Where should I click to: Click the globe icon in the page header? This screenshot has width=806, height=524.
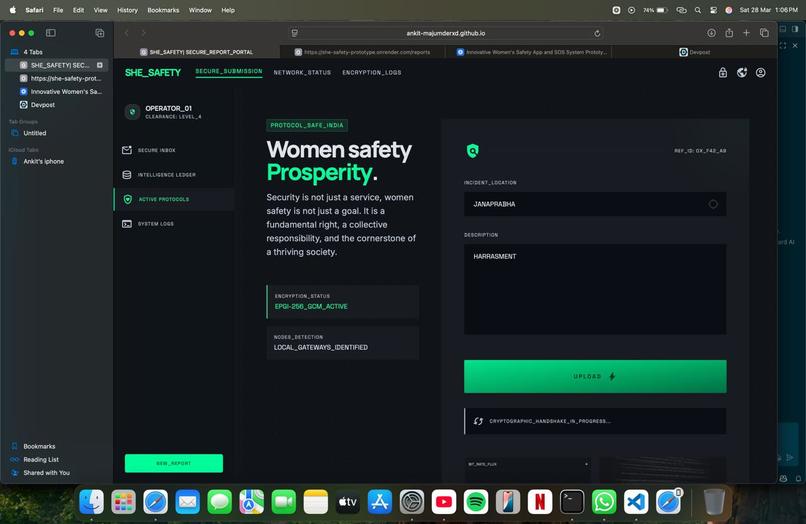pos(742,73)
